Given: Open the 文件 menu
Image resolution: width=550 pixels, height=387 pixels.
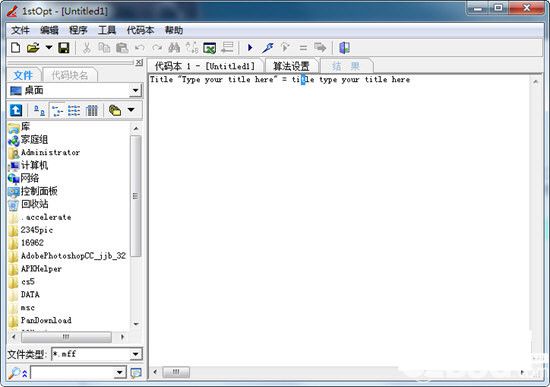Looking at the screenshot, I should (20, 30).
